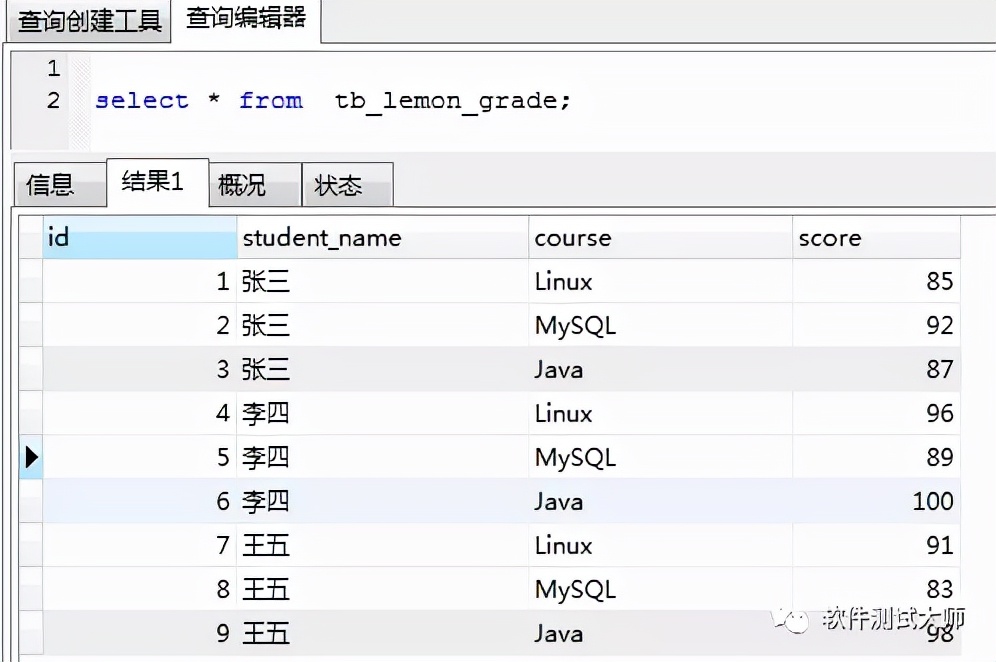Select the 结果1 tab
This screenshot has height=662, width=996.
[153, 182]
